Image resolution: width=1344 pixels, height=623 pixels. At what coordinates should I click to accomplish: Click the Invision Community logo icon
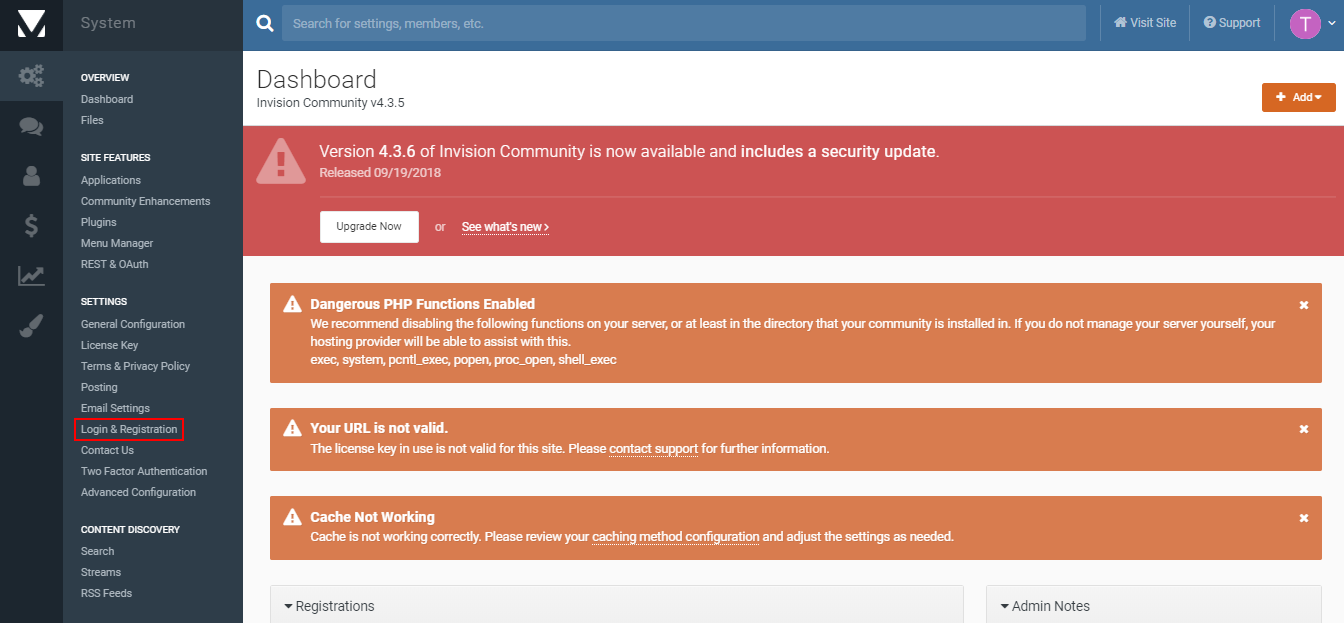[x=31, y=23]
